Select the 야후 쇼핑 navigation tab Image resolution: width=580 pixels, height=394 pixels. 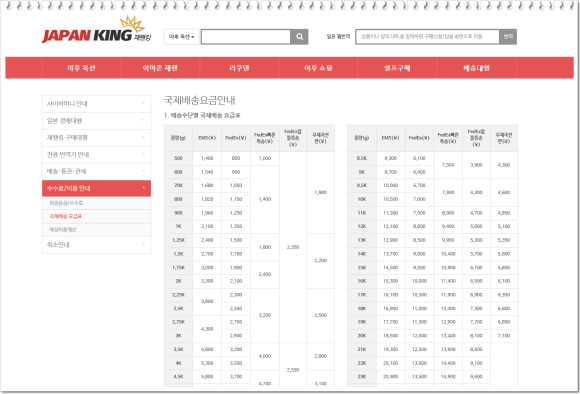click(x=318, y=68)
